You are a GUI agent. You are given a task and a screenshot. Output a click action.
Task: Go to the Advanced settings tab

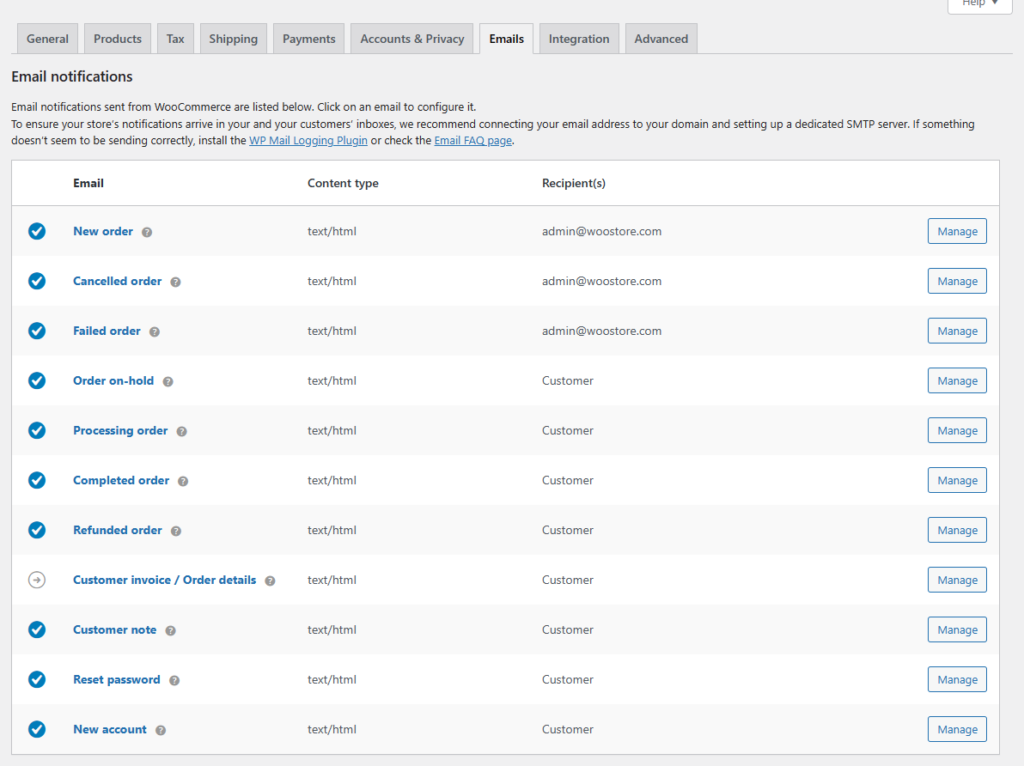click(661, 39)
